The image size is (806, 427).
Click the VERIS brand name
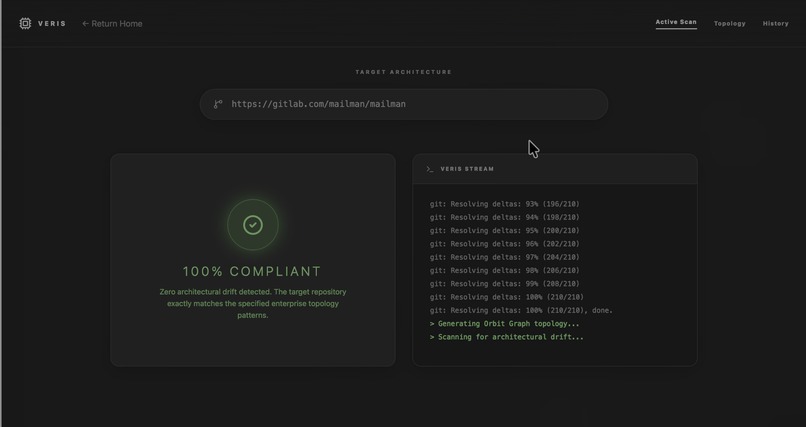(x=52, y=24)
